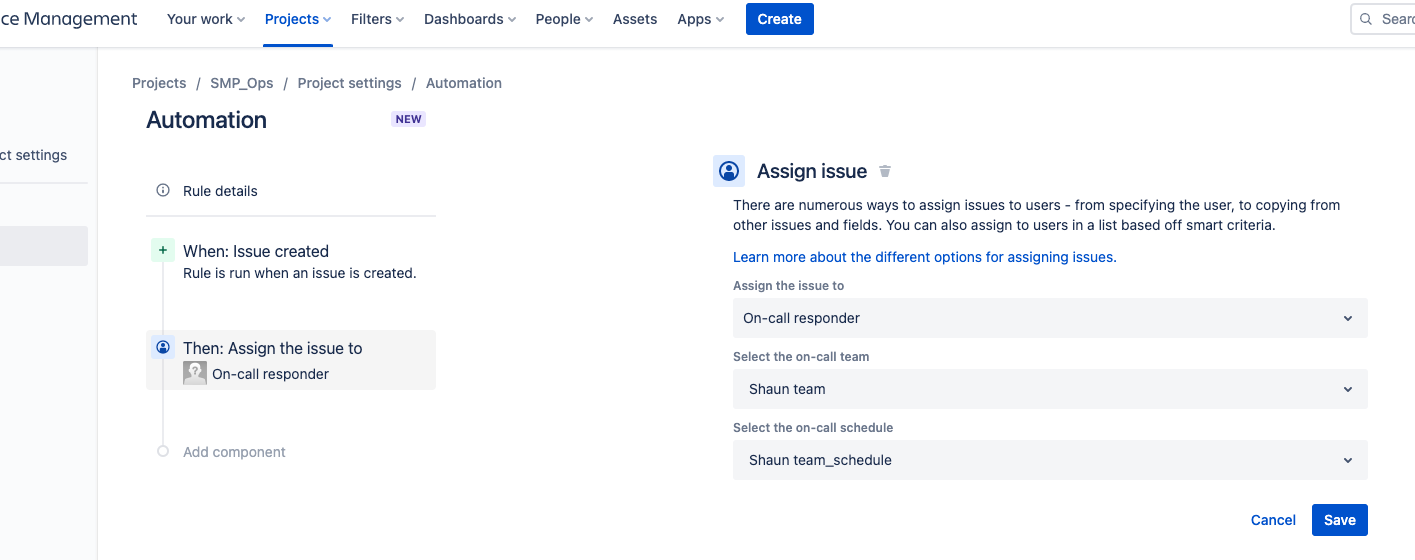Click the Automation page heading
Screen dimensions: 1415x560
[x=206, y=120]
